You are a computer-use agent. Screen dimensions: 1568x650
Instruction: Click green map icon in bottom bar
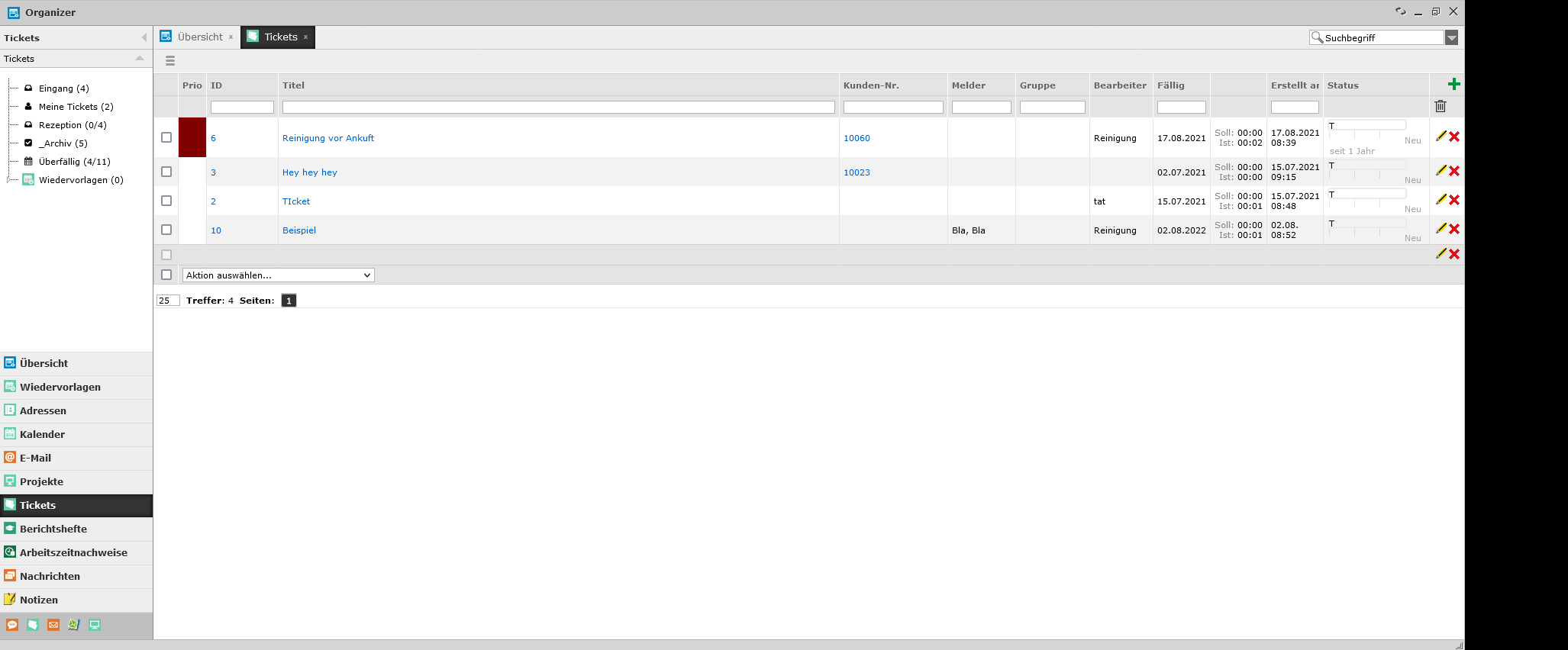[x=74, y=625]
